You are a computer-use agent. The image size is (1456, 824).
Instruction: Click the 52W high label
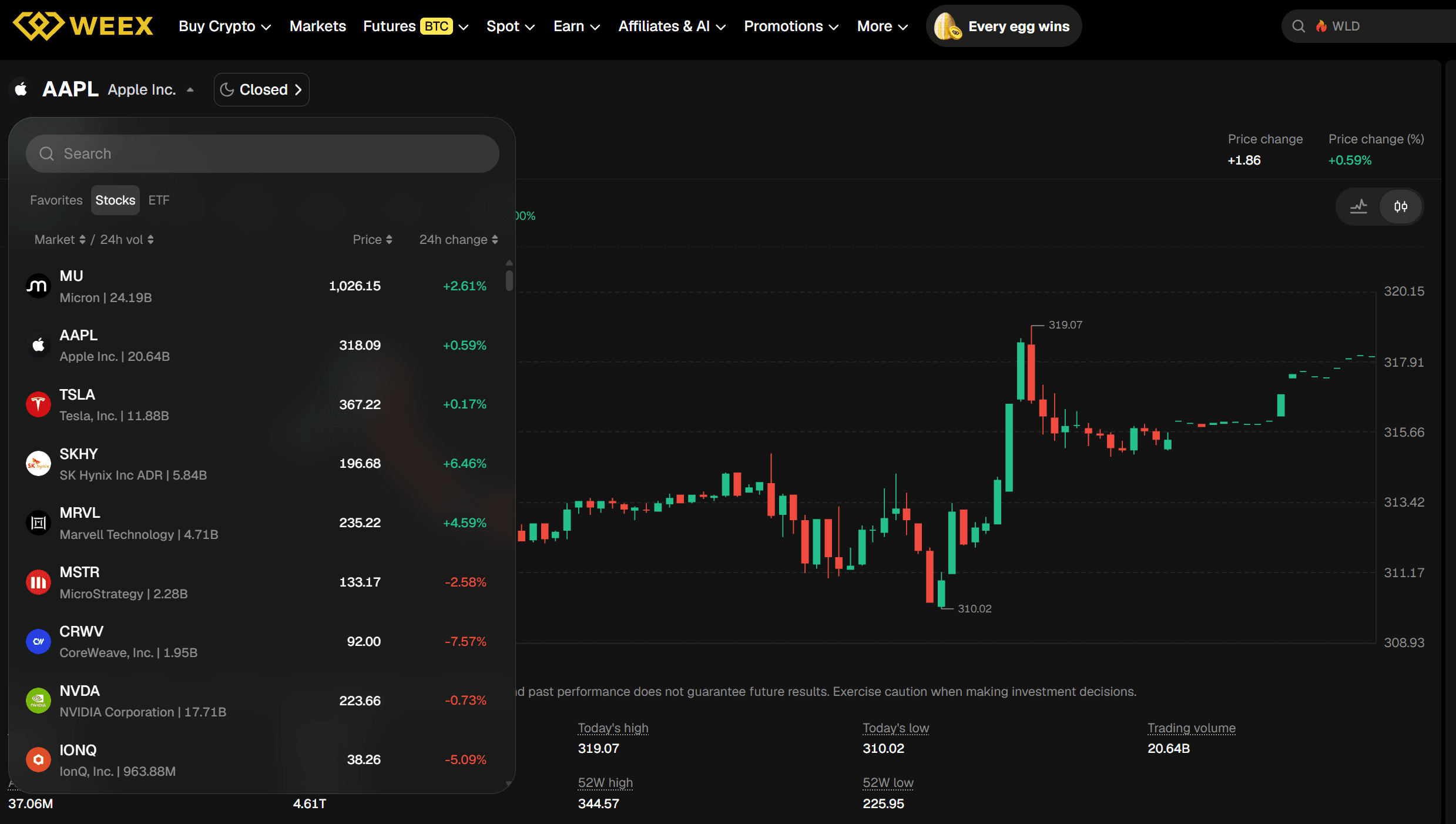pyautogui.click(x=605, y=783)
